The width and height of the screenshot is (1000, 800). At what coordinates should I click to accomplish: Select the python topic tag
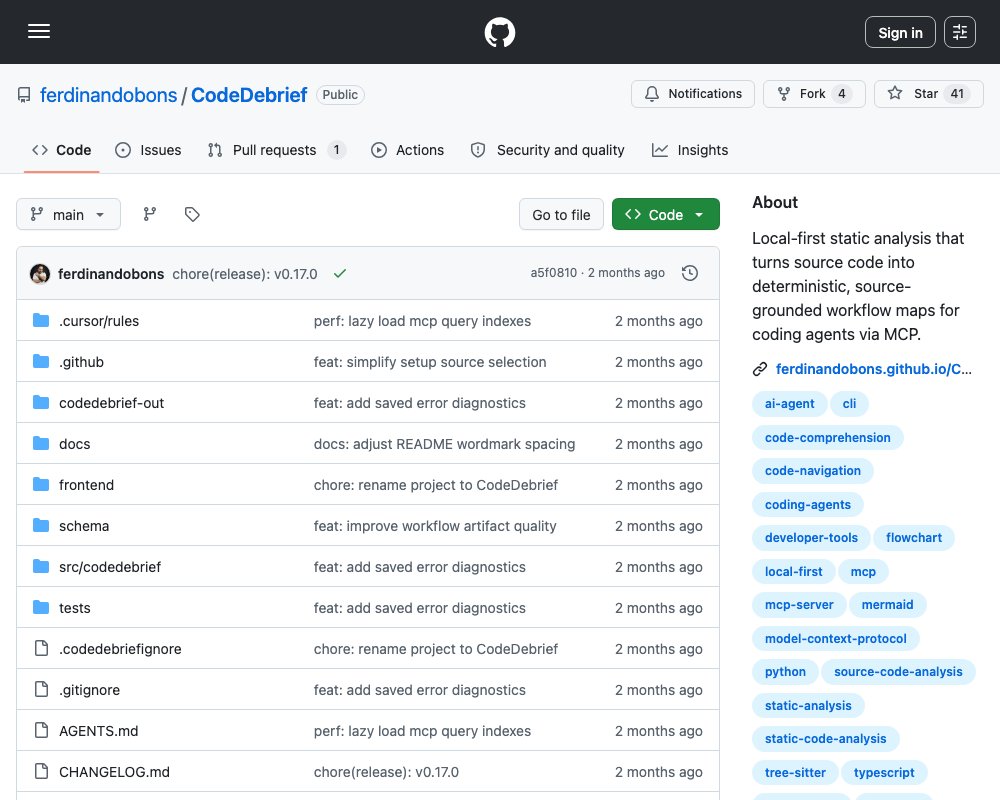tap(786, 672)
